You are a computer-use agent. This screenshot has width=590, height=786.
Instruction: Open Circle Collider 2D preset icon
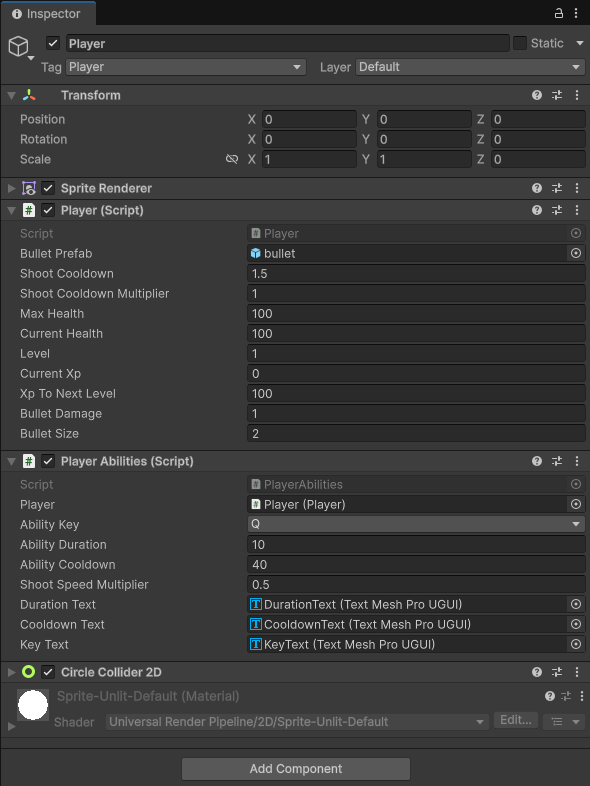557,672
